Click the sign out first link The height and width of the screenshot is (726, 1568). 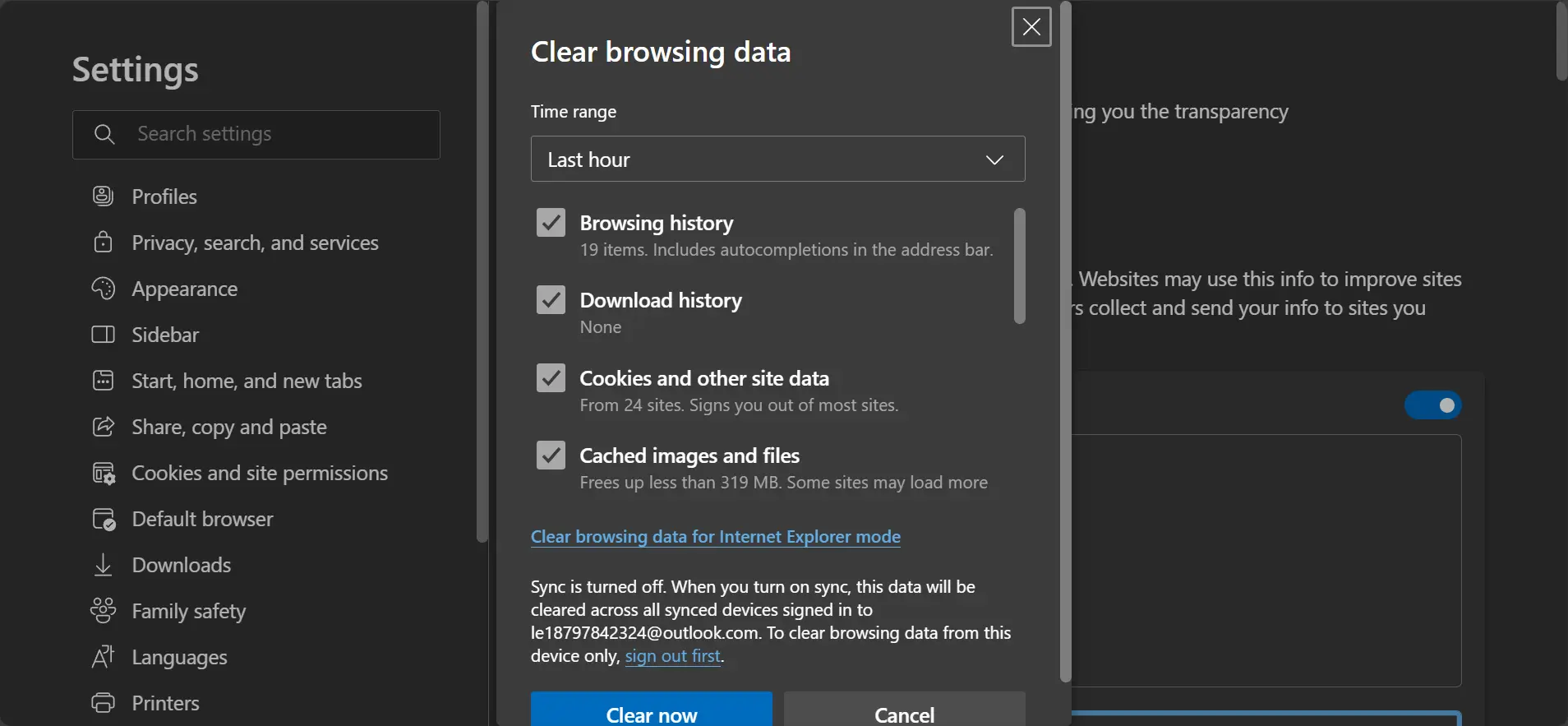tap(672, 655)
